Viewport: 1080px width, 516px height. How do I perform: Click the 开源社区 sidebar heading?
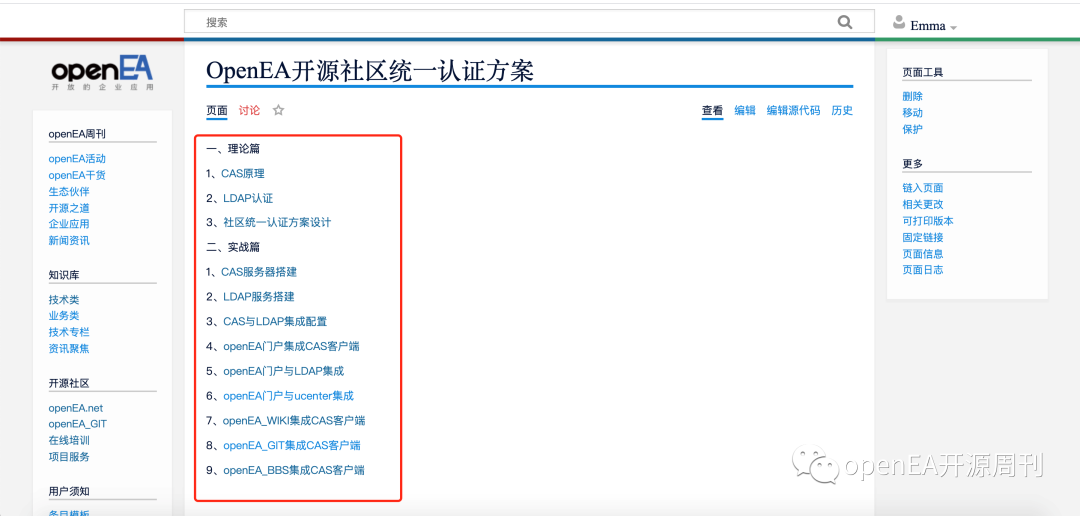click(x=69, y=383)
